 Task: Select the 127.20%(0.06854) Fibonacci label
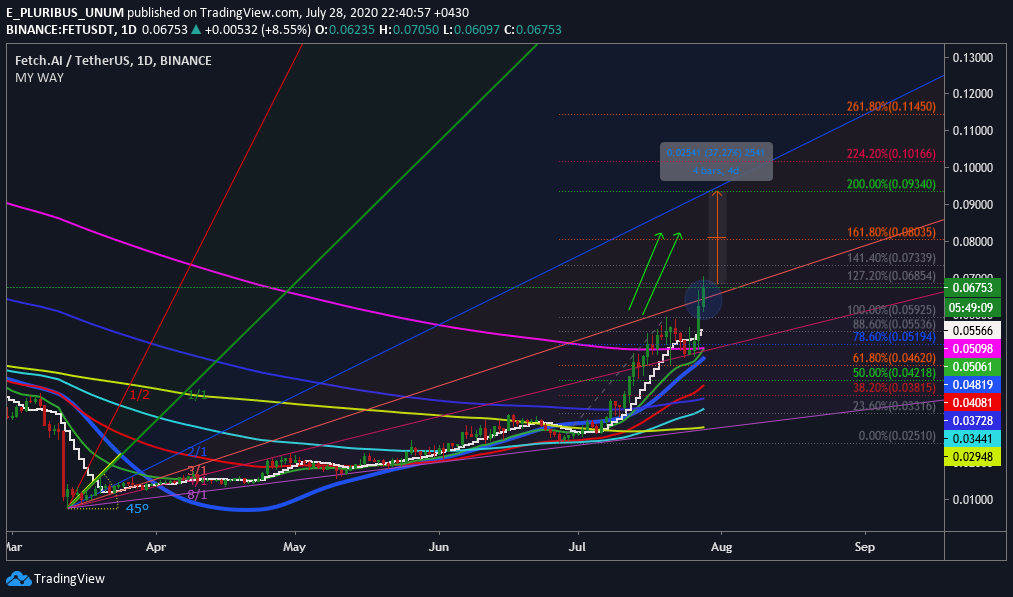coord(891,276)
